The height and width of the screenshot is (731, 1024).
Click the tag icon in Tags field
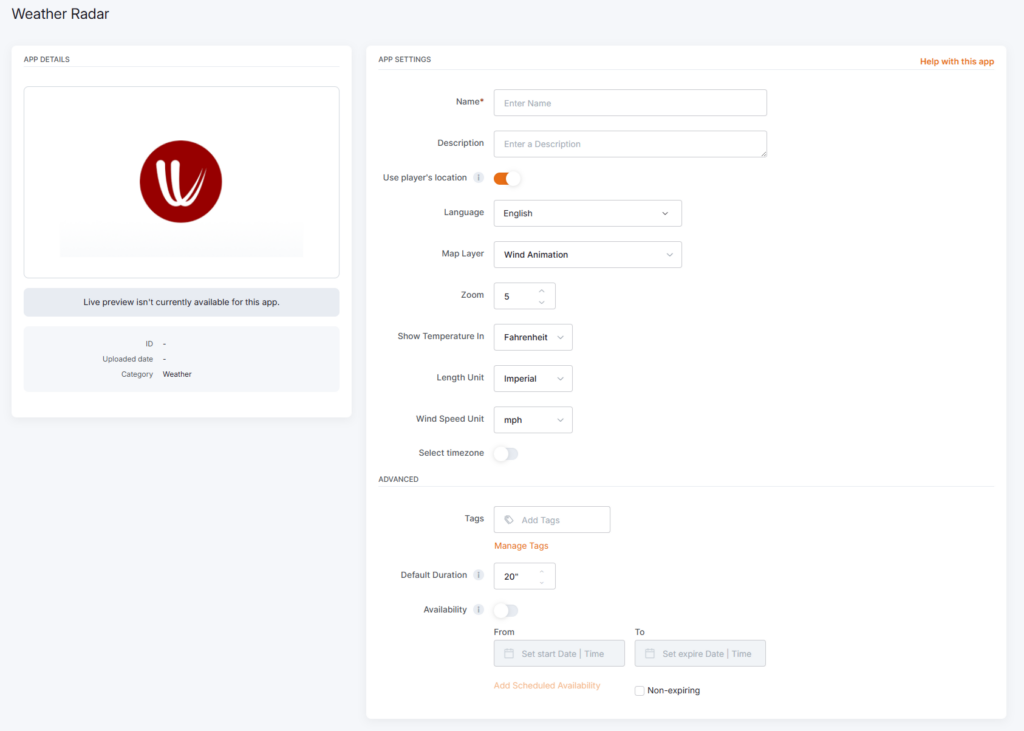pos(509,520)
